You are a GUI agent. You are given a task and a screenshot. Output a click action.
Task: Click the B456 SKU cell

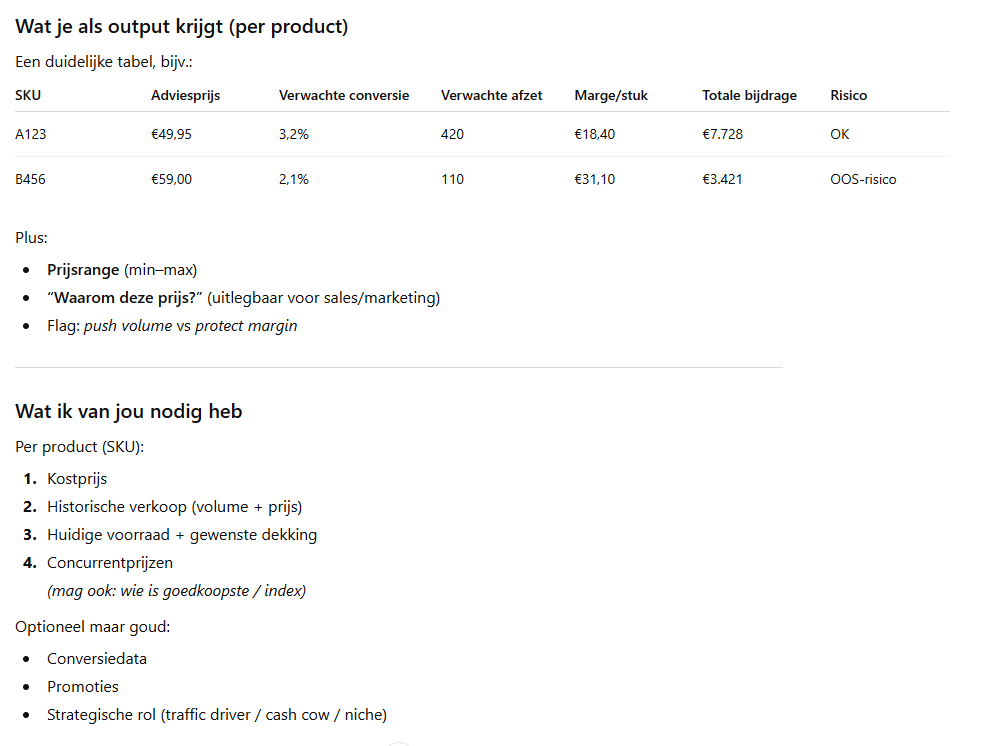click(x=31, y=180)
